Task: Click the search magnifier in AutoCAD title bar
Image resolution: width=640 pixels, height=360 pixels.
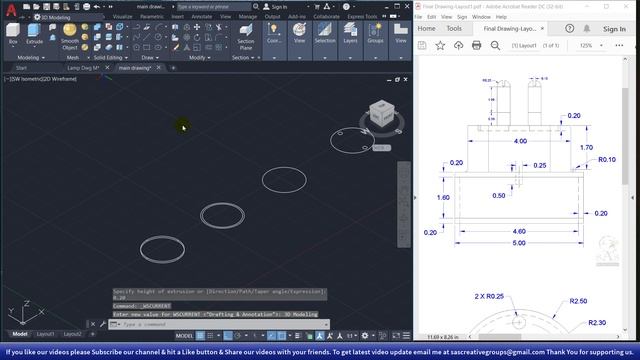Action: tap(256, 7)
